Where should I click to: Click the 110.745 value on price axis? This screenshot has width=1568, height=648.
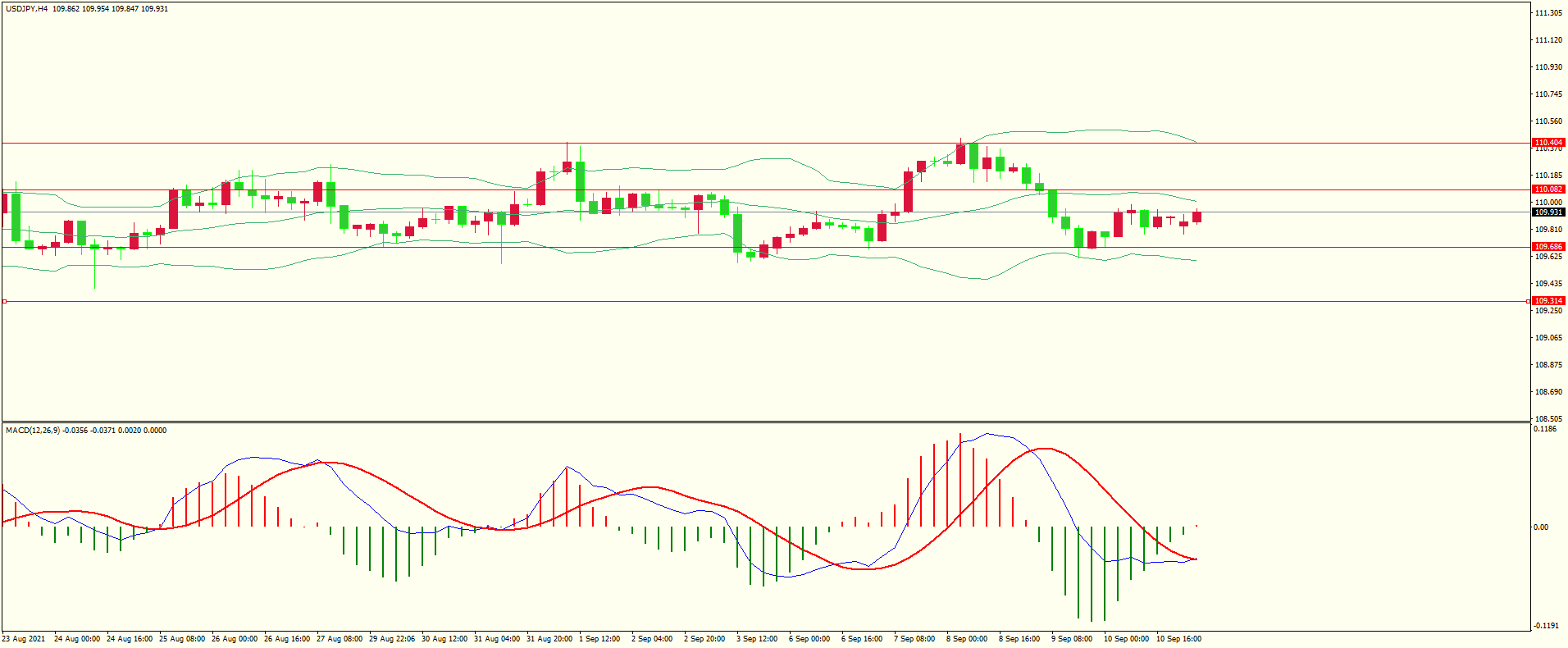pyautogui.click(x=1548, y=94)
